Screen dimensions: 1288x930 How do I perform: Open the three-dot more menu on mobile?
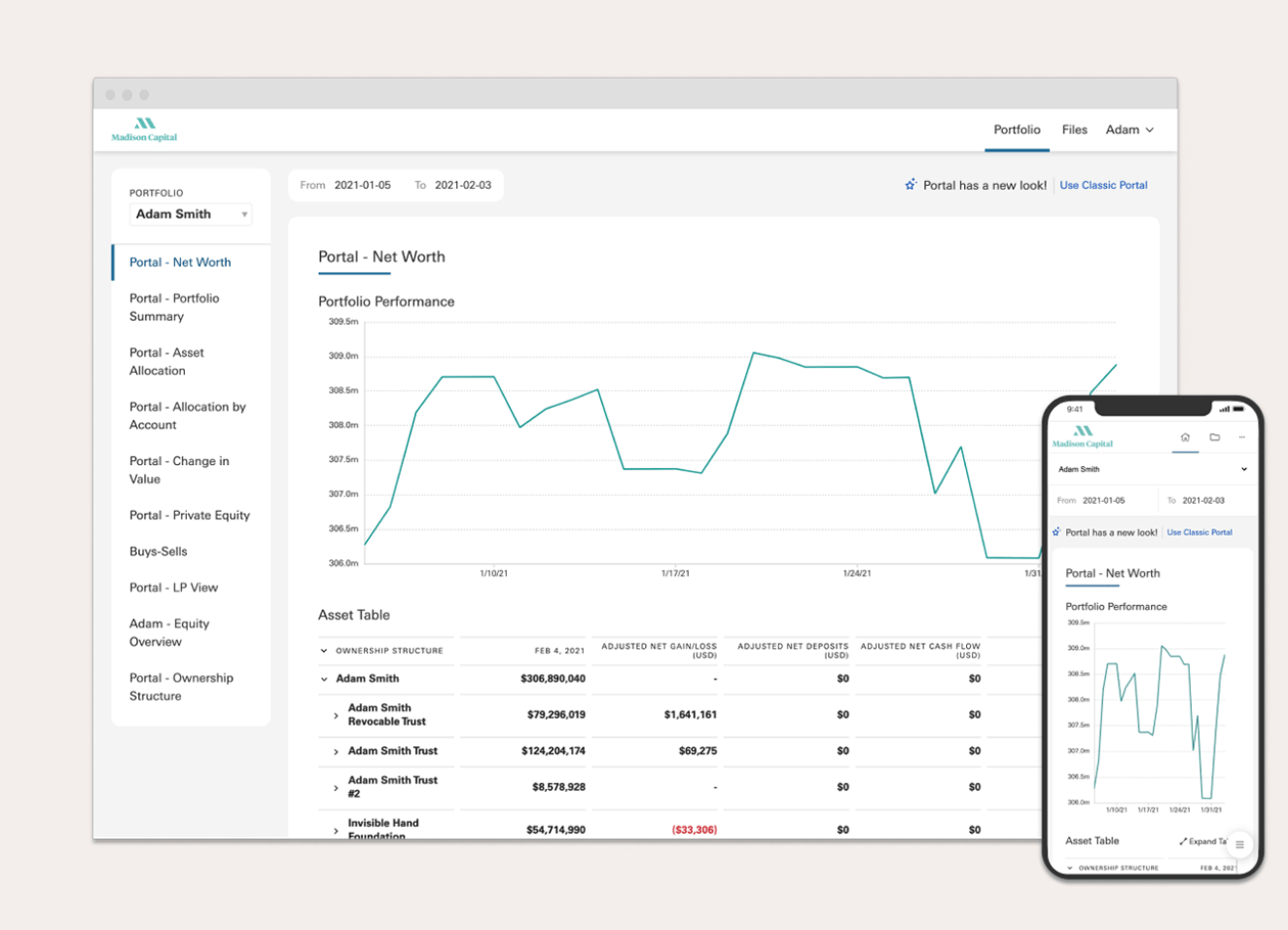[x=1241, y=438]
